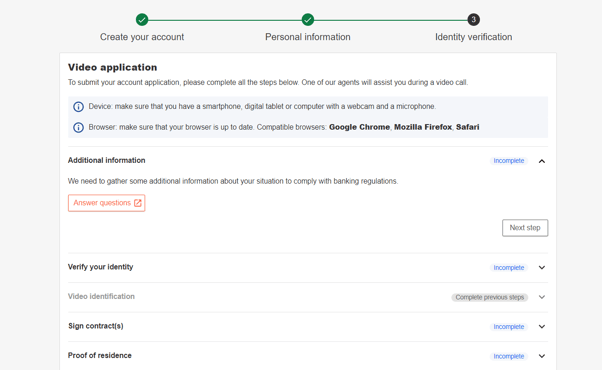Click the Personal information step label

(x=308, y=37)
